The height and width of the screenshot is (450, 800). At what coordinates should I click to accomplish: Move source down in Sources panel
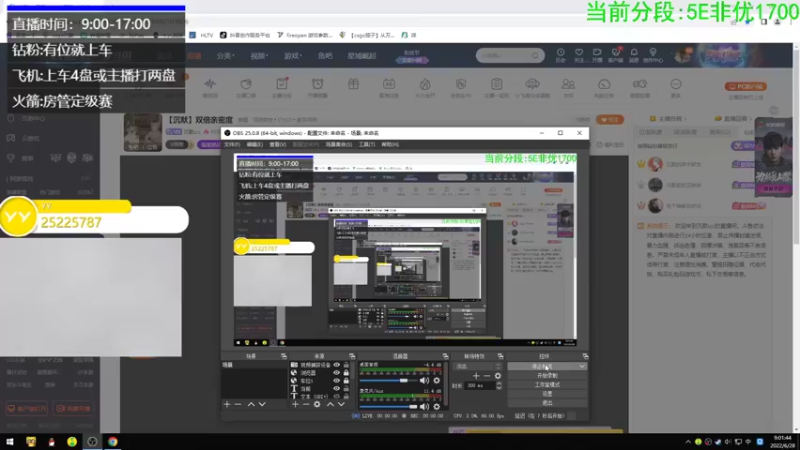click(341, 405)
